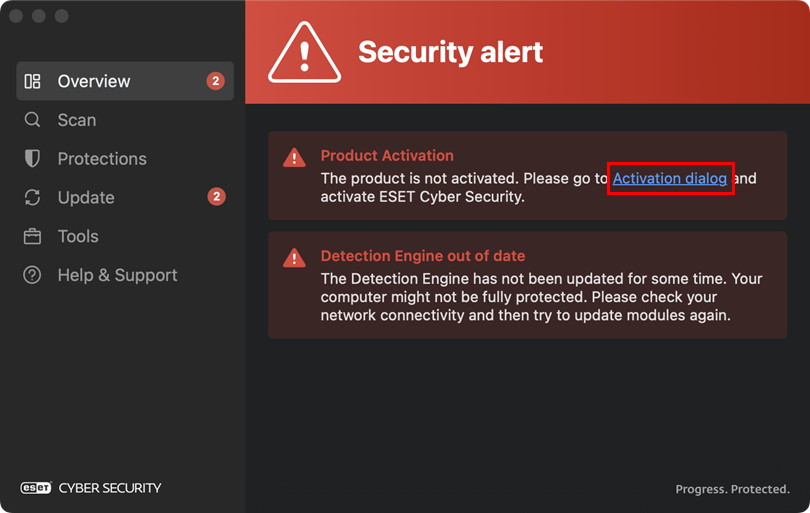Open the Tools section
This screenshot has width=810, height=513.
coord(78,237)
